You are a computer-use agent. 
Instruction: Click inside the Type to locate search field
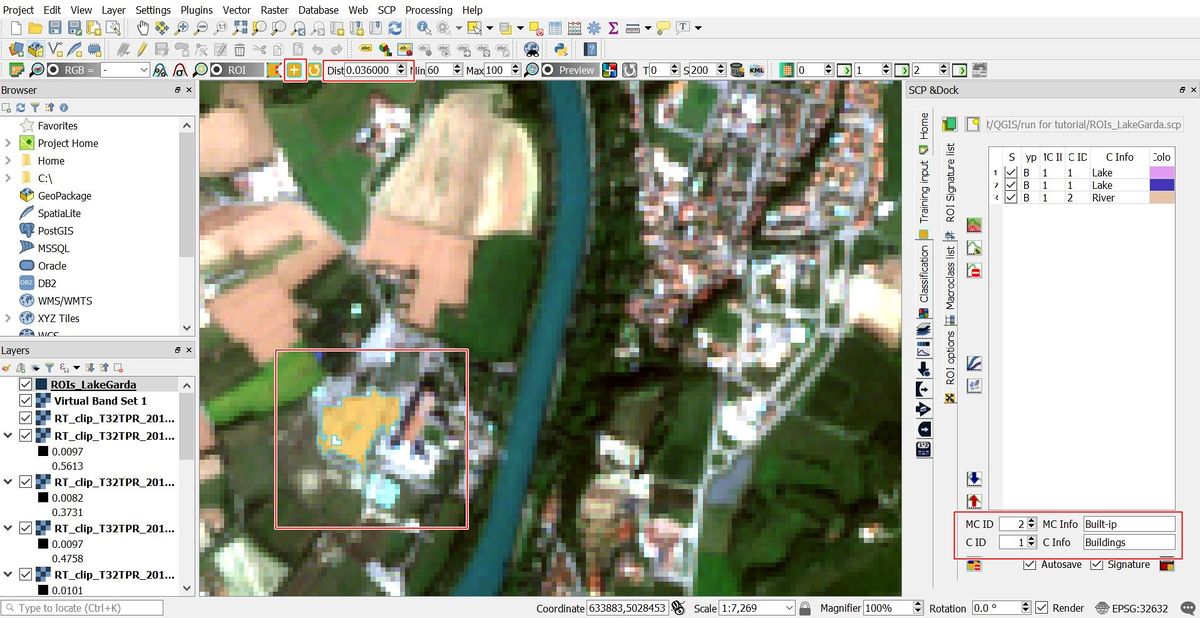[80, 608]
